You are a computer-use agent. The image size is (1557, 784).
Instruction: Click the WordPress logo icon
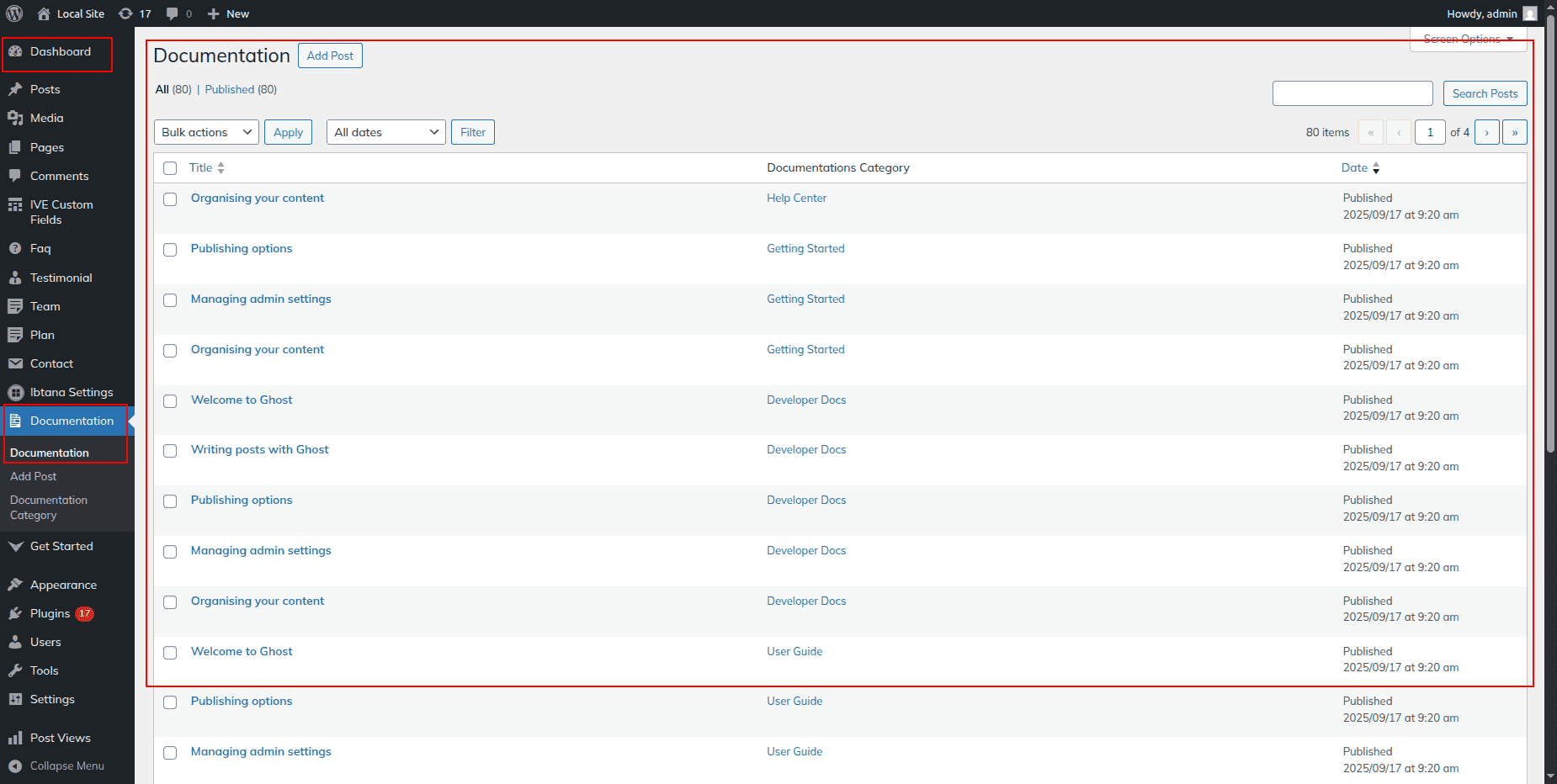(x=14, y=13)
